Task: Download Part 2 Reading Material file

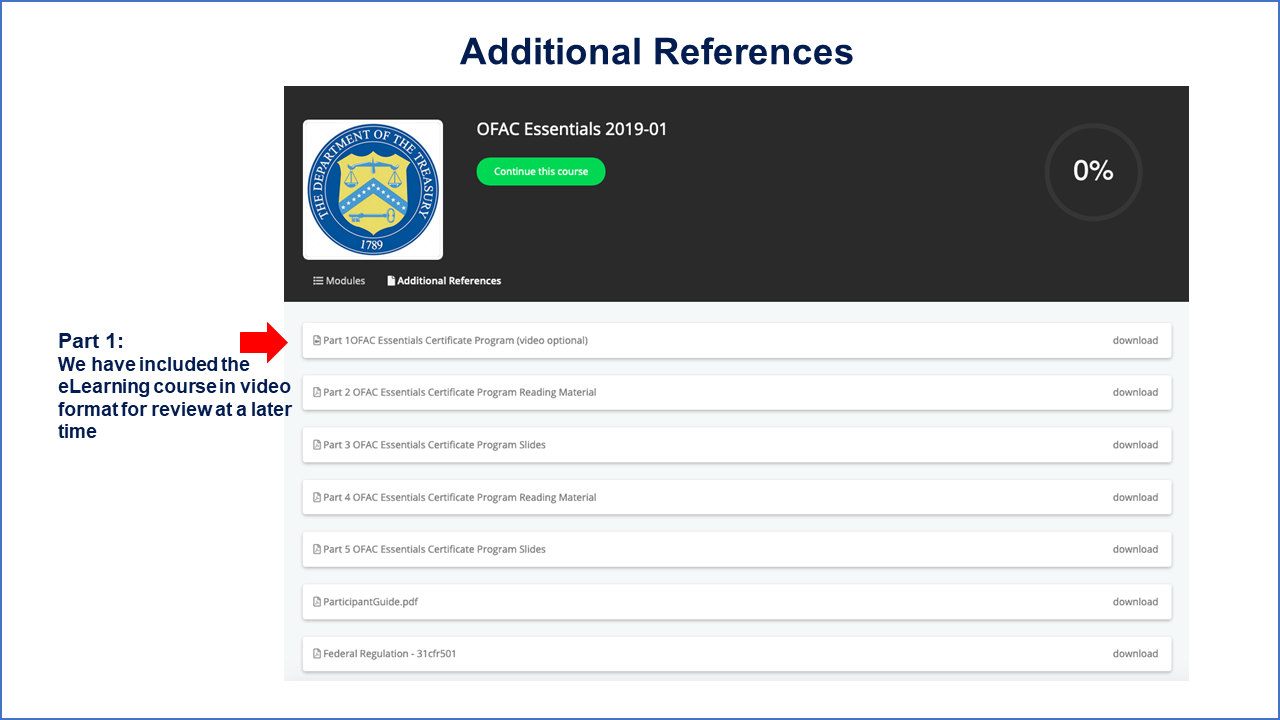Action: (x=1135, y=392)
